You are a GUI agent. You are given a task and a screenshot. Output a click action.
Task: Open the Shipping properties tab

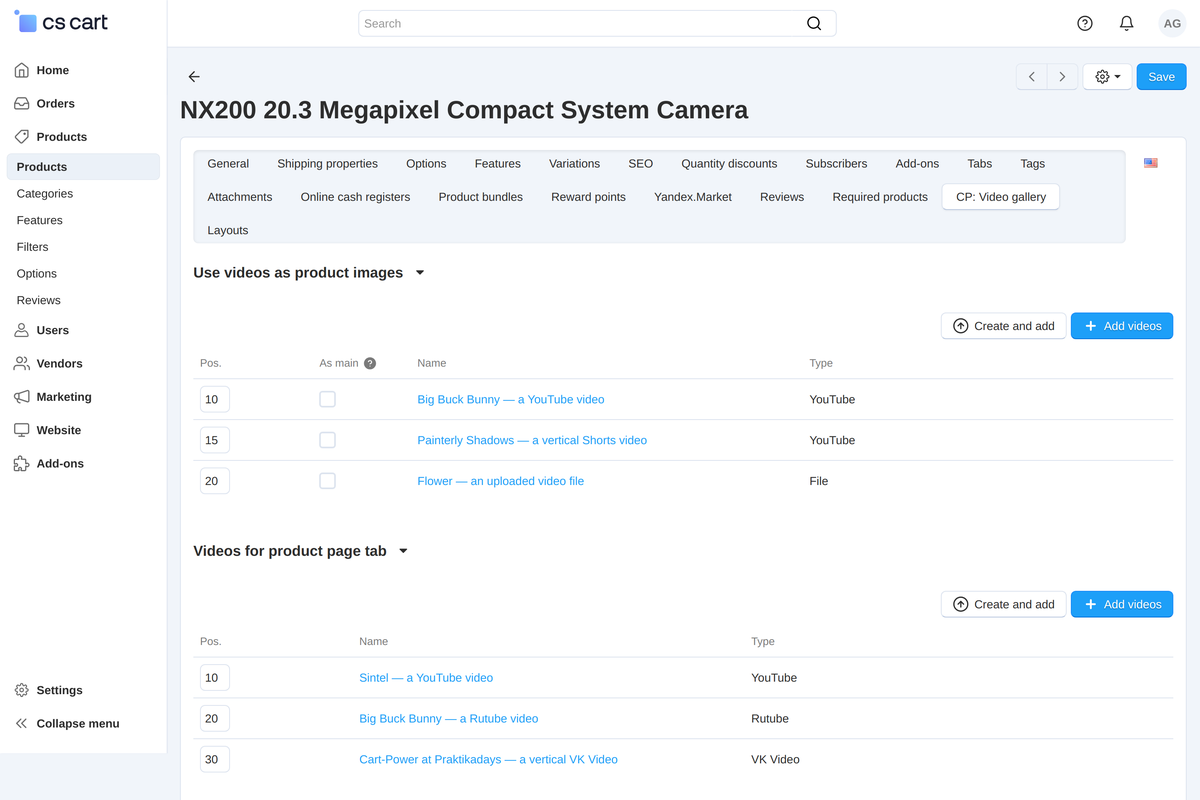coord(328,164)
